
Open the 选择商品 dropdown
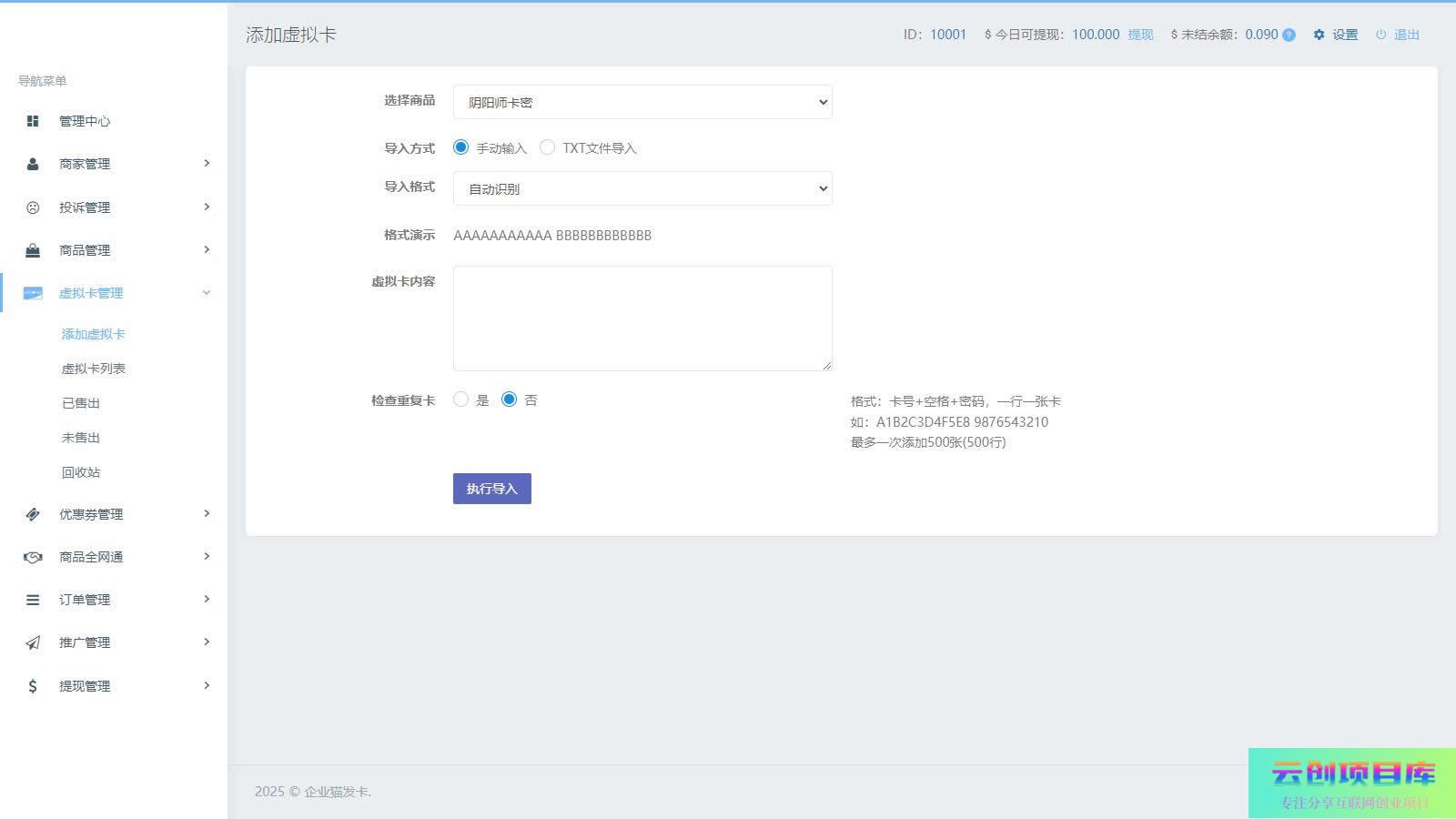(x=642, y=102)
